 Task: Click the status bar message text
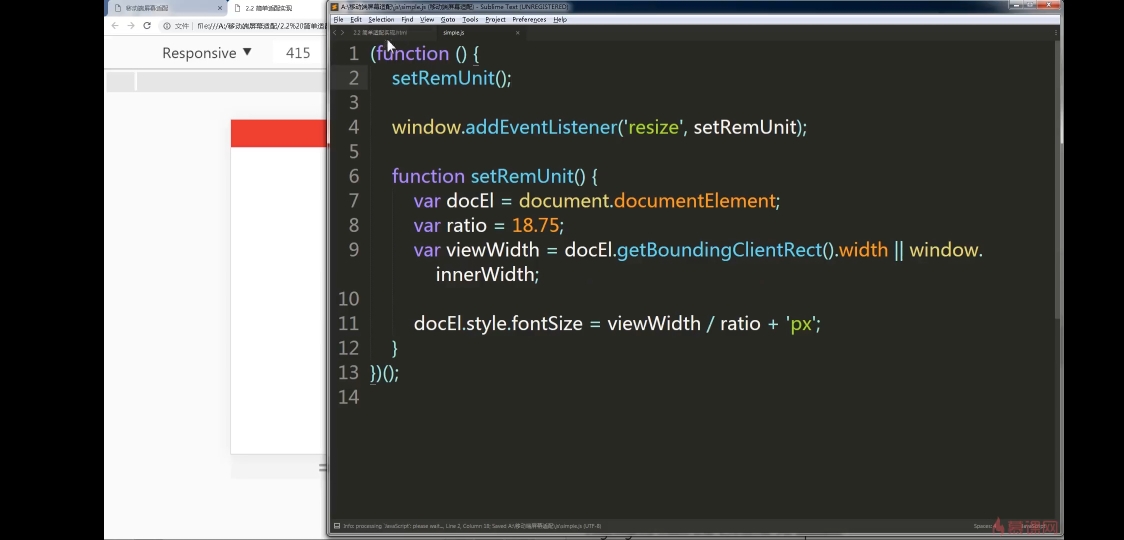click(x=472, y=526)
